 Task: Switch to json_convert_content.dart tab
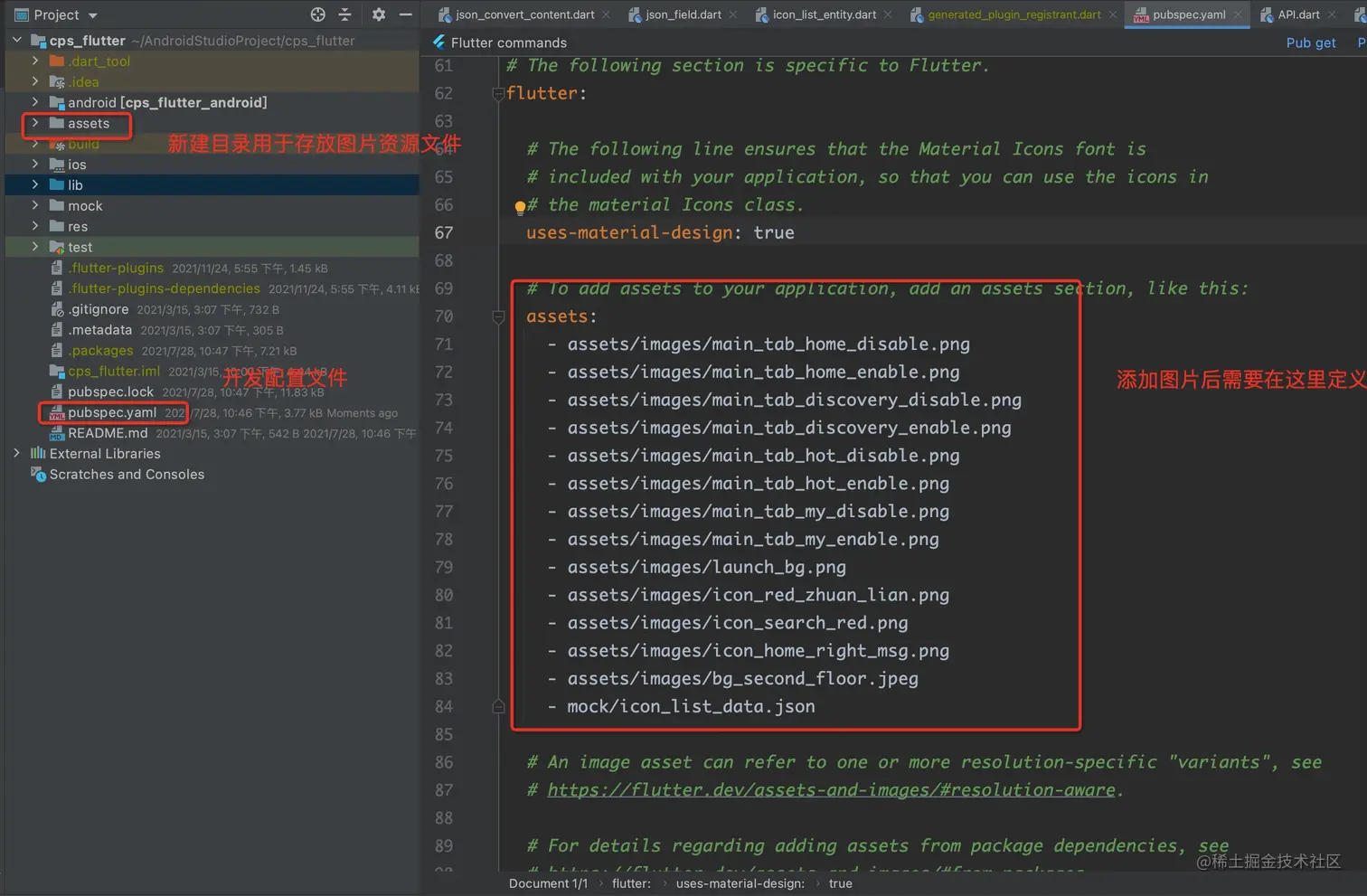coord(524,14)
